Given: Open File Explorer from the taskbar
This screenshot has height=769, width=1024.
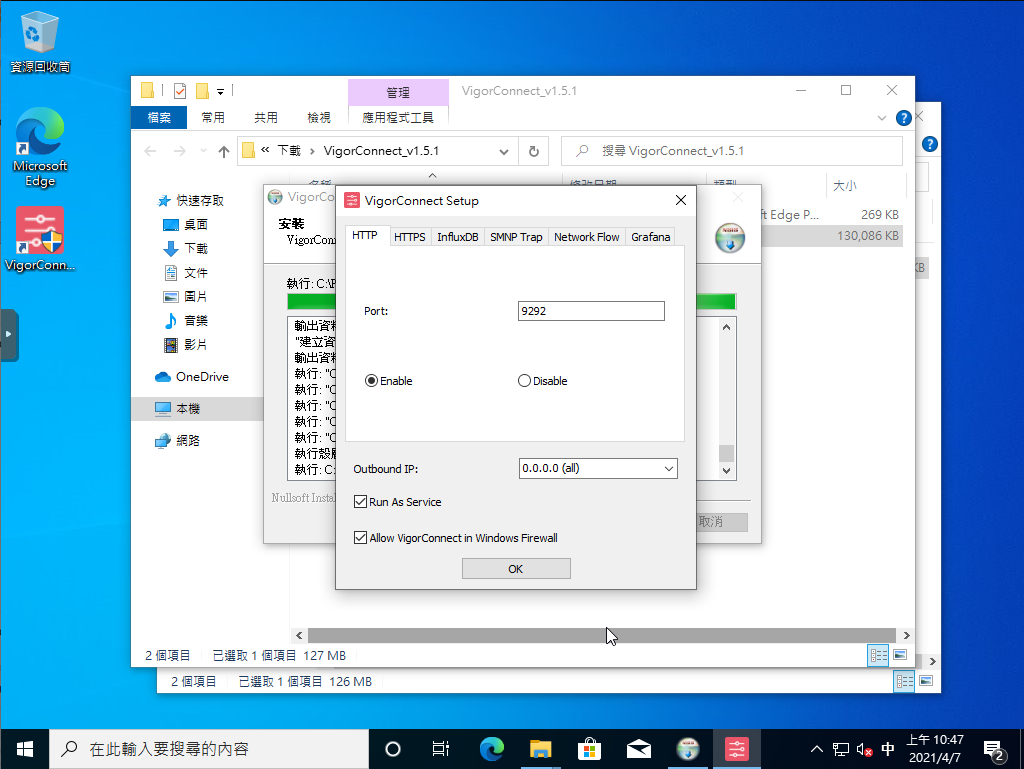Looking at the screenshot, I should (540, 748).
